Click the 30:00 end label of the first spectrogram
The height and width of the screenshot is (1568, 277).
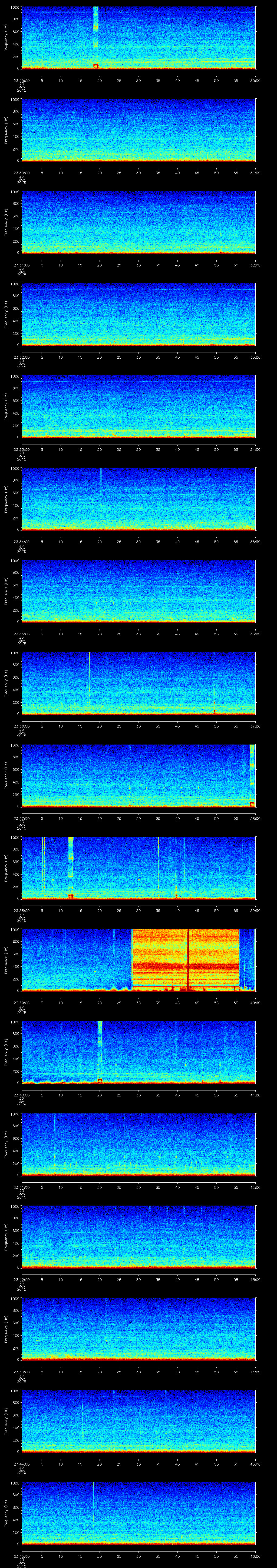tap(256, 80)
